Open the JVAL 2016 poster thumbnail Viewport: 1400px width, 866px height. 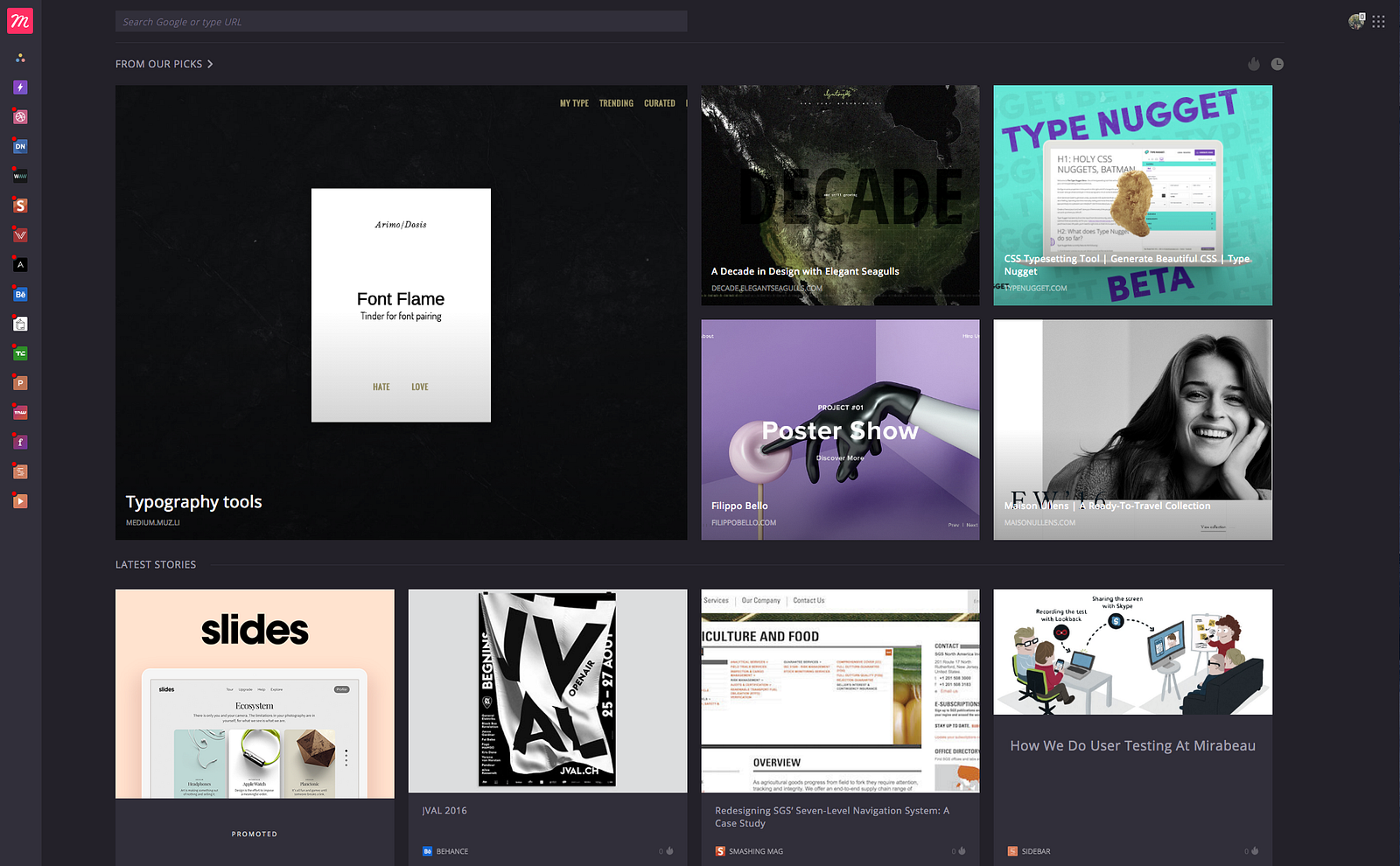548,691
